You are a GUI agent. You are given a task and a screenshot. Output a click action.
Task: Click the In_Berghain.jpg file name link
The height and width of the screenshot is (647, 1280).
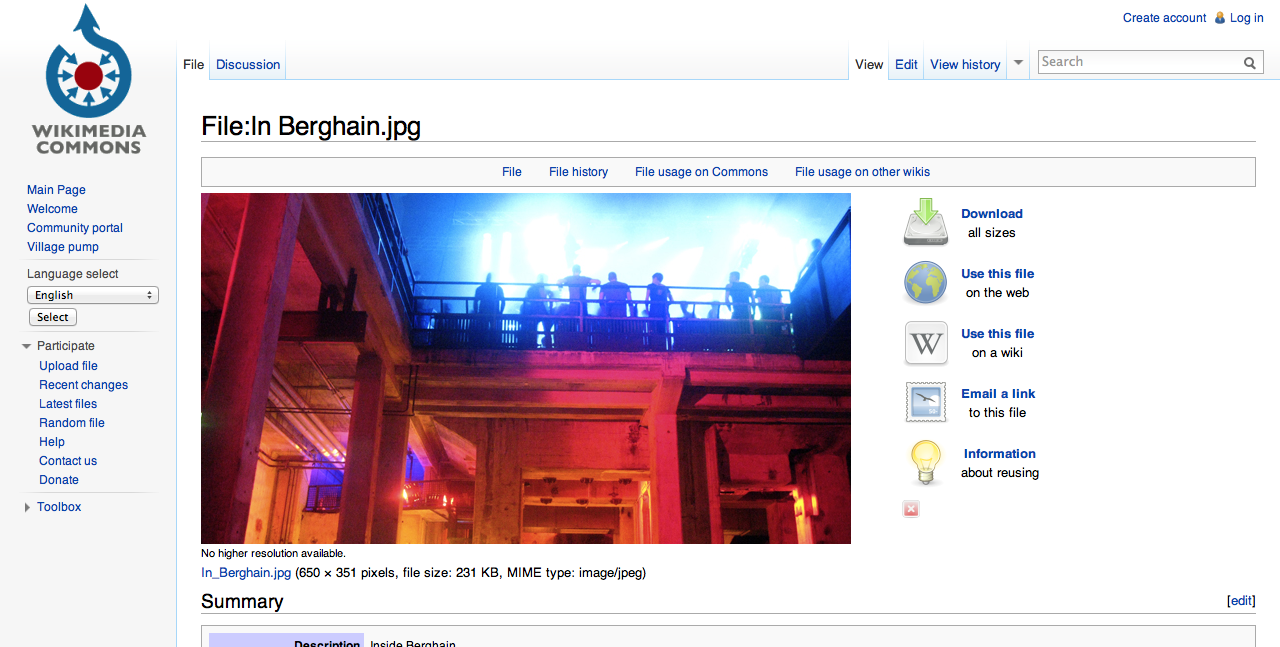coord(246,573)
